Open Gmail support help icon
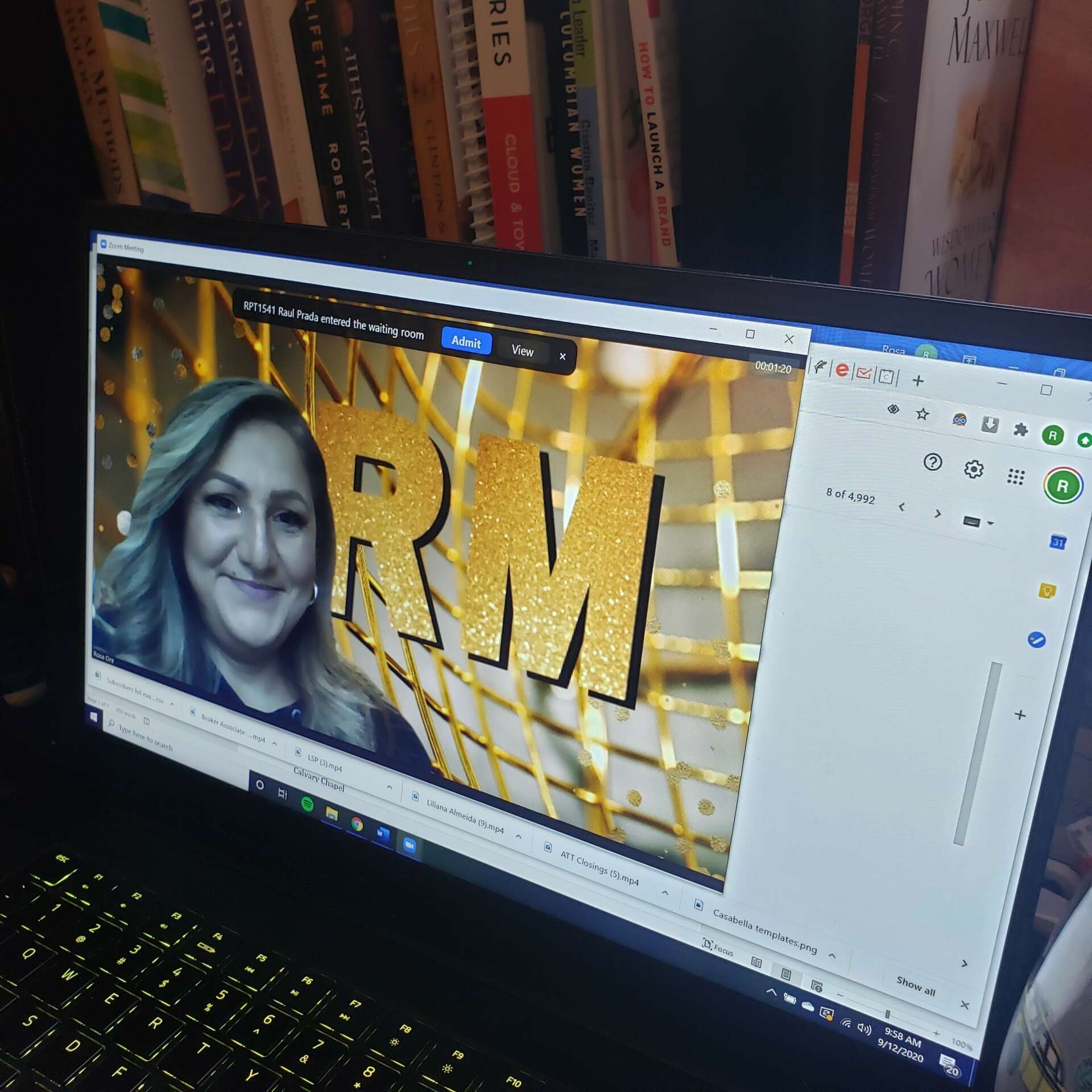 point(933,462)
